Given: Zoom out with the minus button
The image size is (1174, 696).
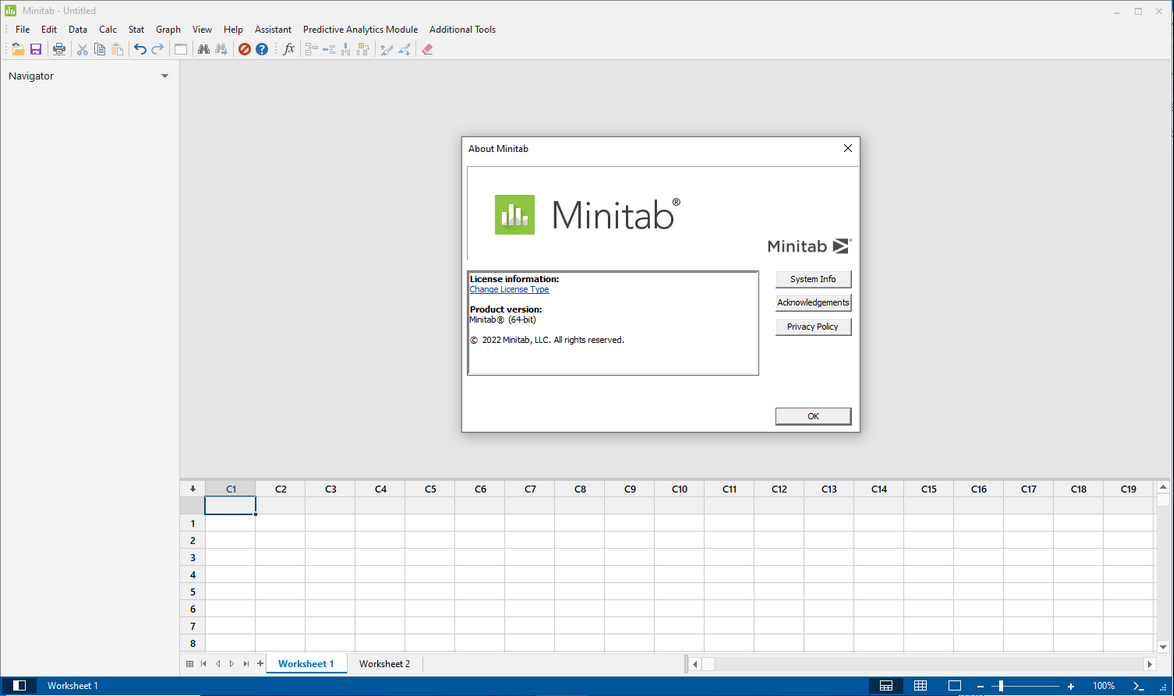Looking at the screenshot, I should (980, 686).
